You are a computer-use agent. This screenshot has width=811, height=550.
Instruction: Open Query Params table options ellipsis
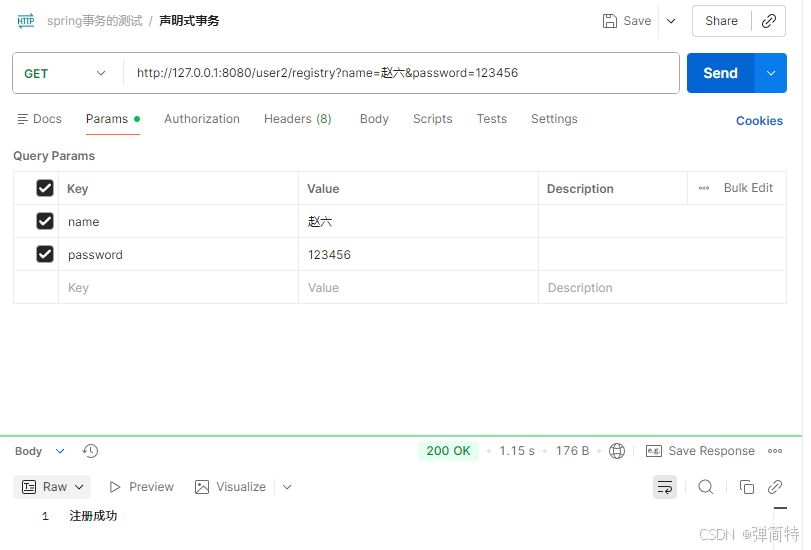click(703, 188)
